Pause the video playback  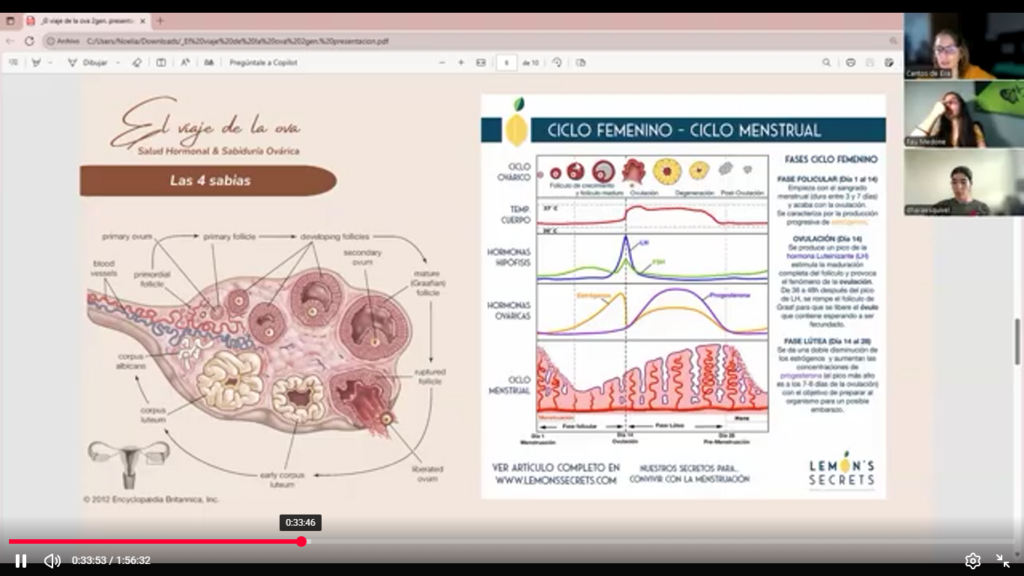pos(21,561)
